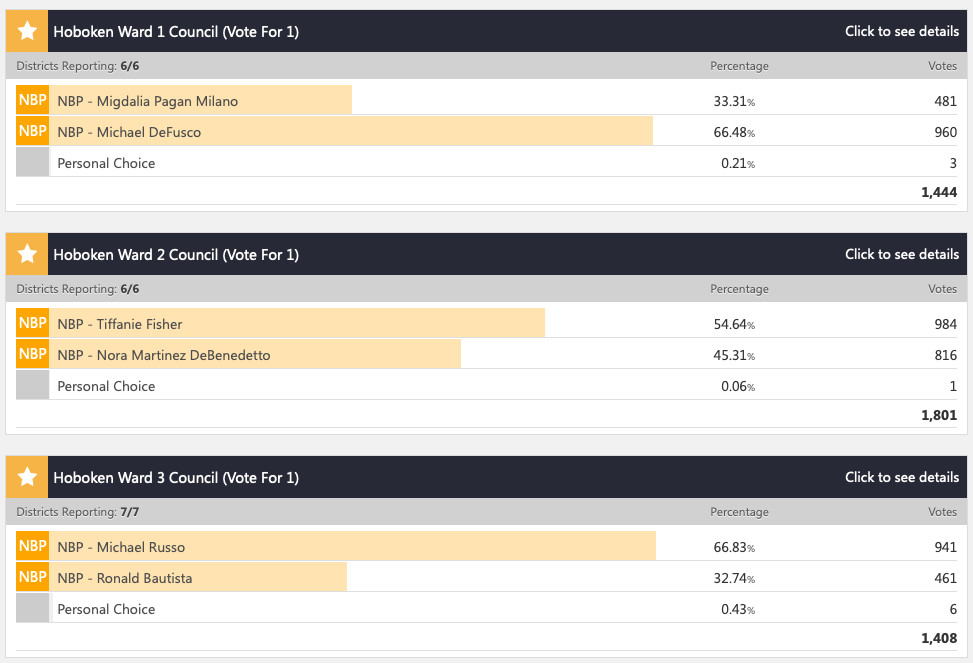This screenshot has width=973, height=663.
Task: Click the star icon for Ward 1 Council
Action: click(27, 31)
